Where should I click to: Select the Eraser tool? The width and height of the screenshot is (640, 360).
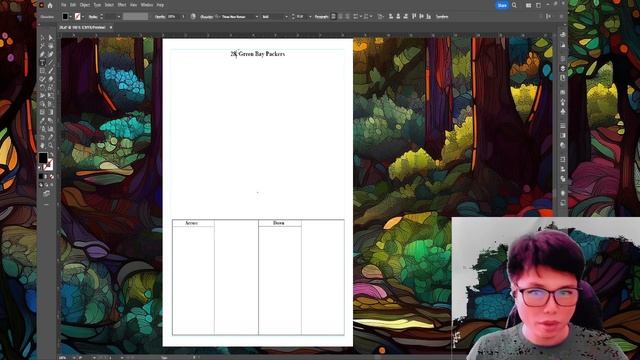51,79
